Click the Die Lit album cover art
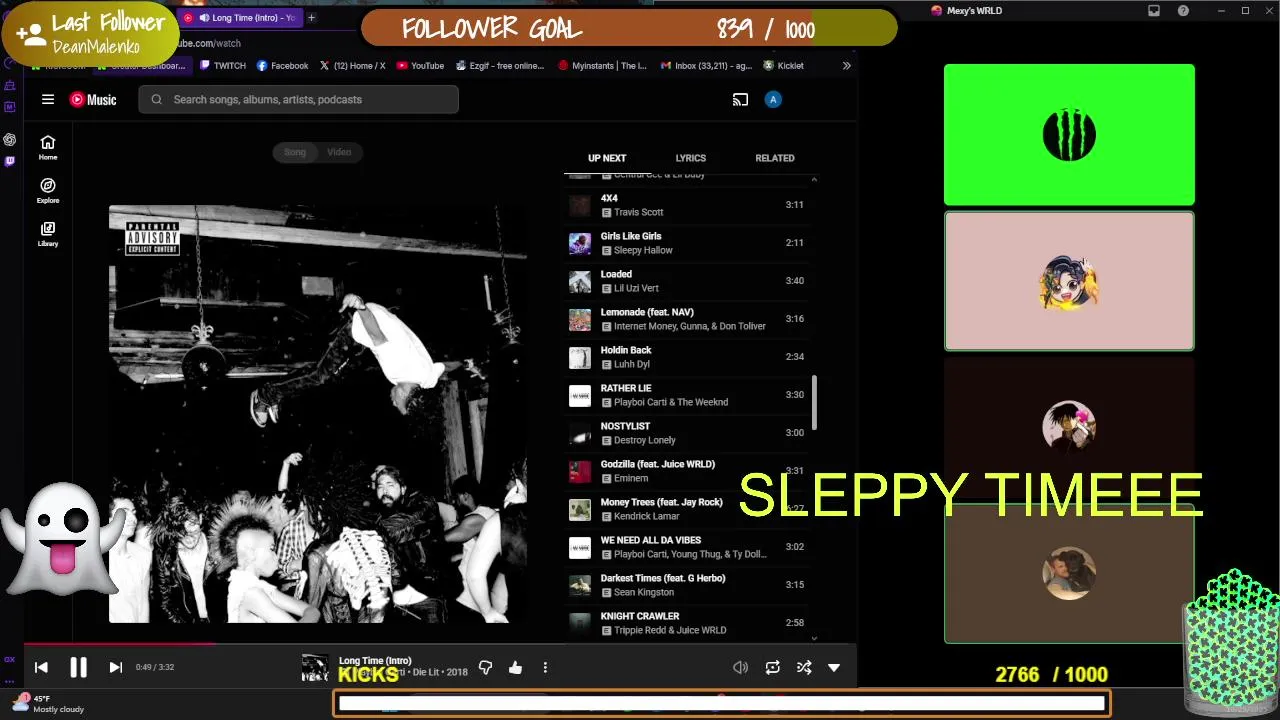The height and width of the screenshot is (720, 1280). 318,414
